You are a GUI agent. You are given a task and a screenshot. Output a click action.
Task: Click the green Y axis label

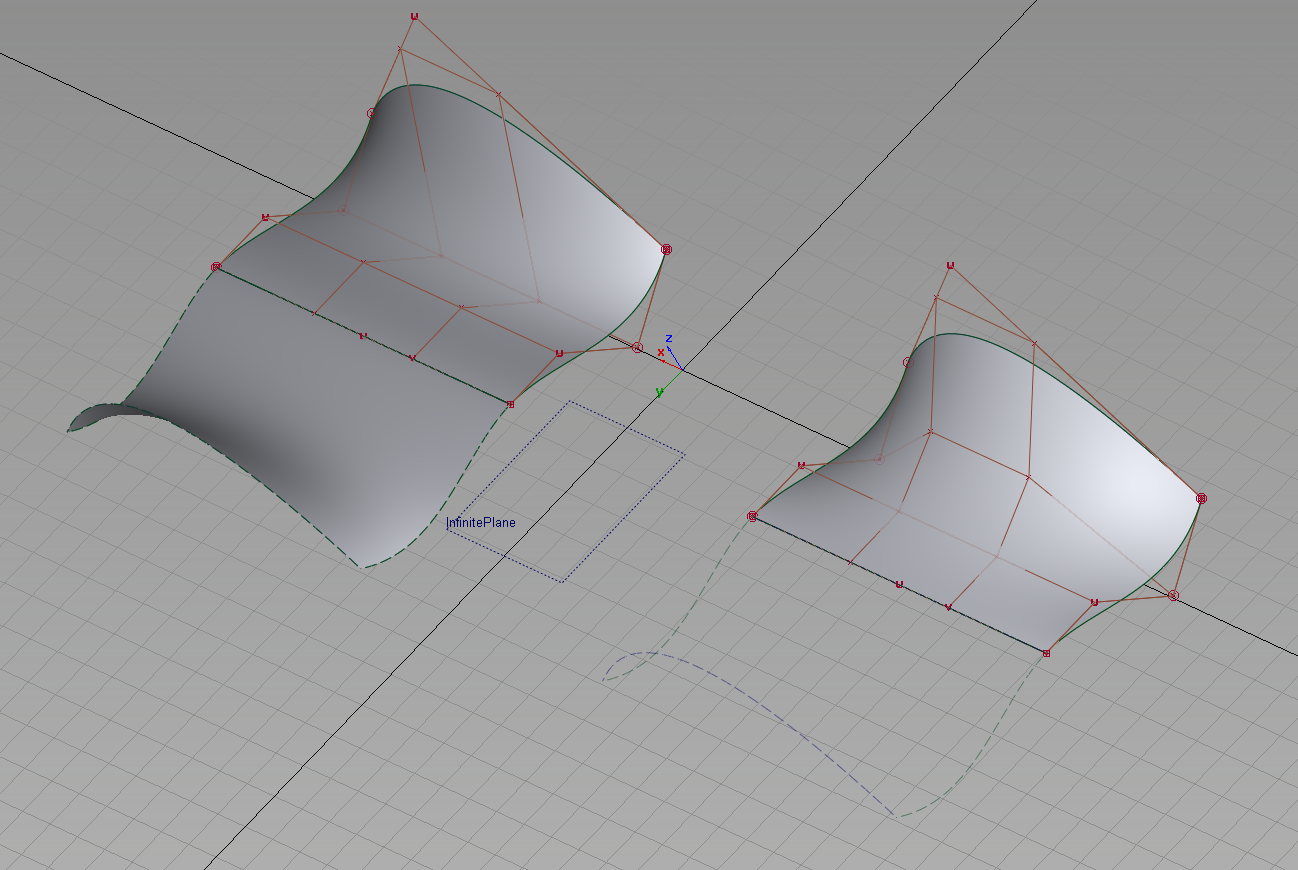tap(659, 391)
